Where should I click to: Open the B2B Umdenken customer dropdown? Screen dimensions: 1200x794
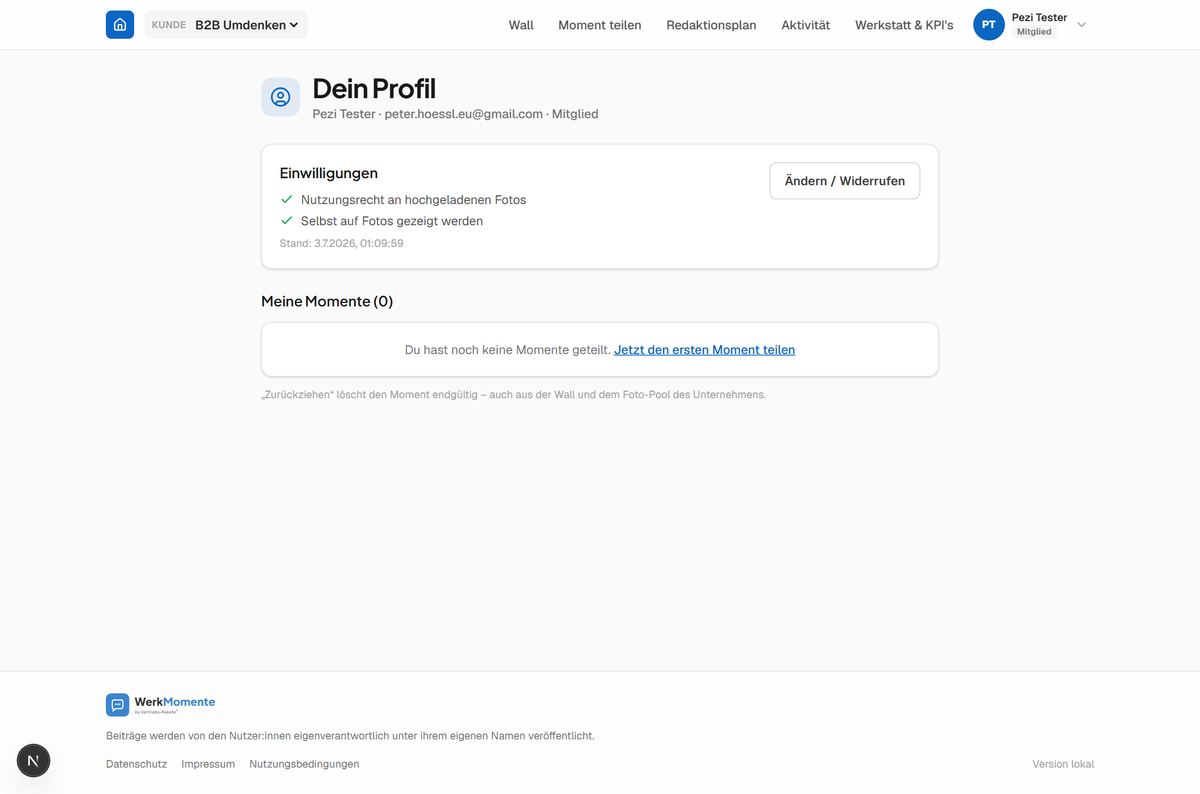226,25
